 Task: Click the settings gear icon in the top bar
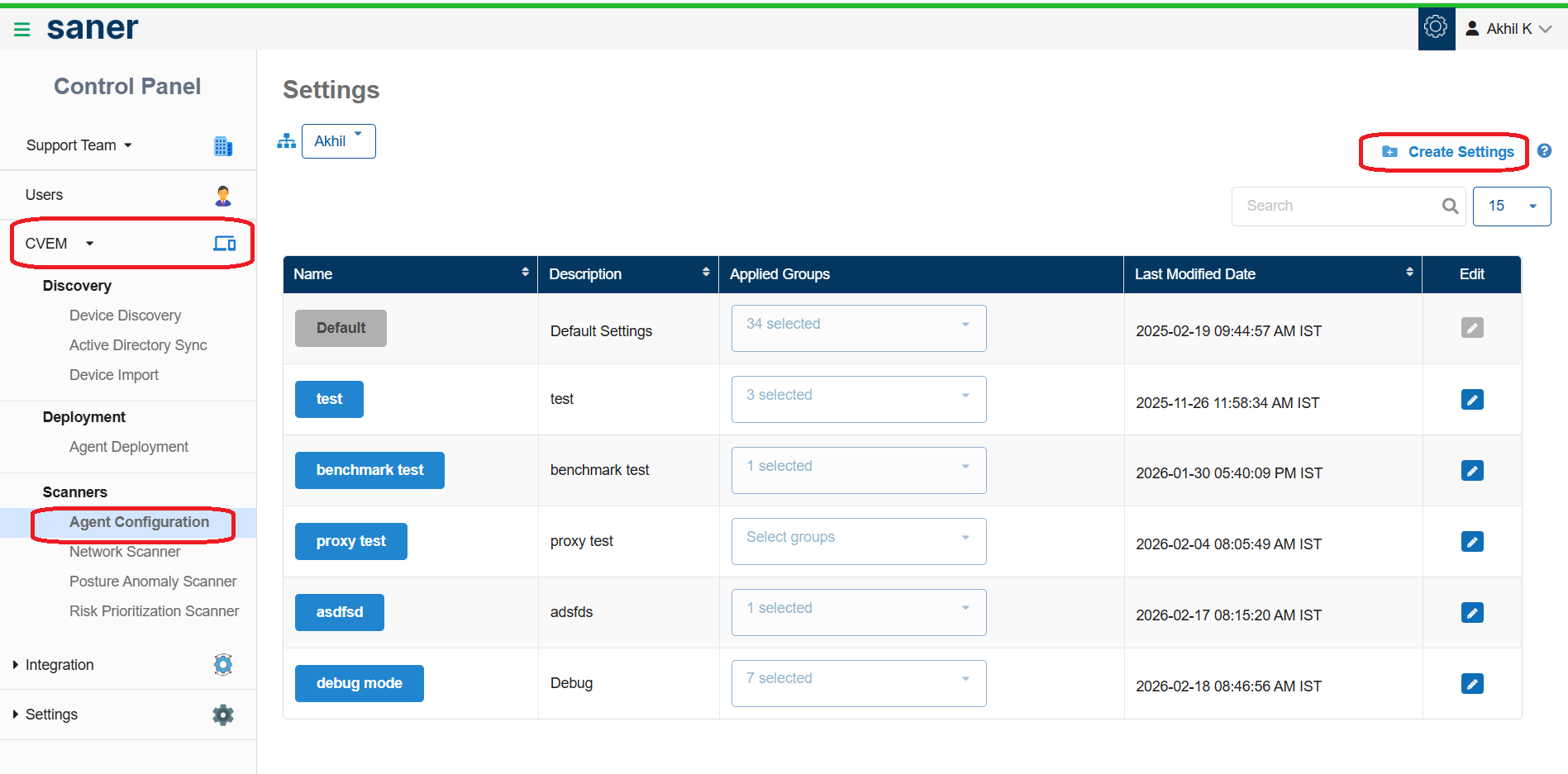coord(1436,28)
